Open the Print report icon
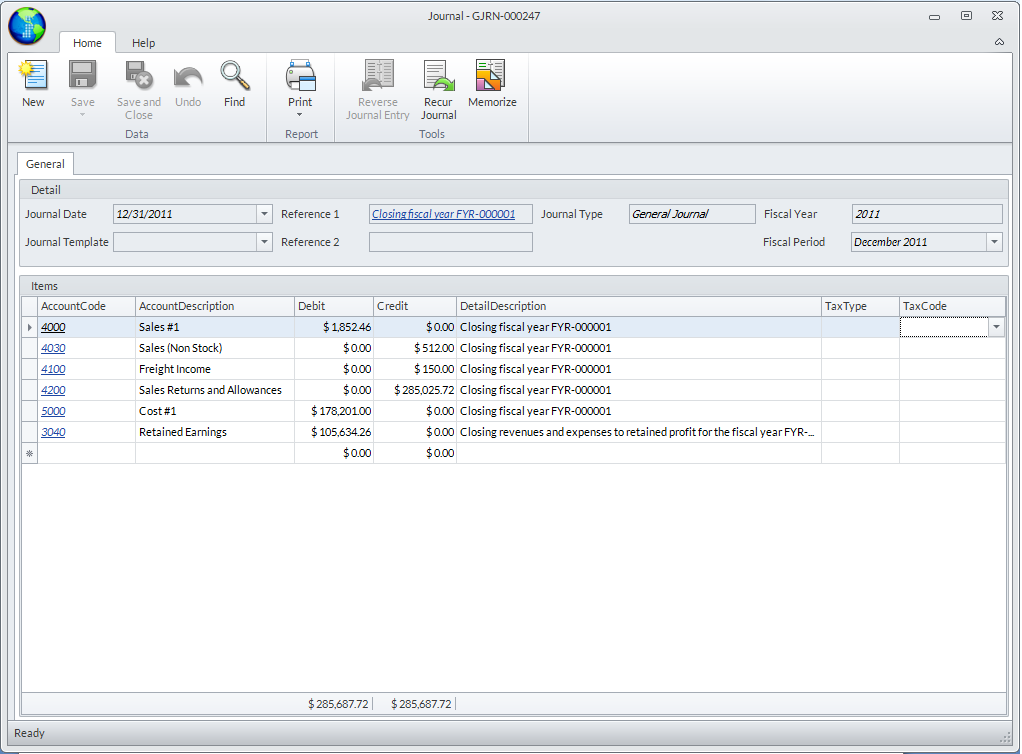Image resolution: width=1022 pixels, height=754 pixels. click(x=300, y=76)
